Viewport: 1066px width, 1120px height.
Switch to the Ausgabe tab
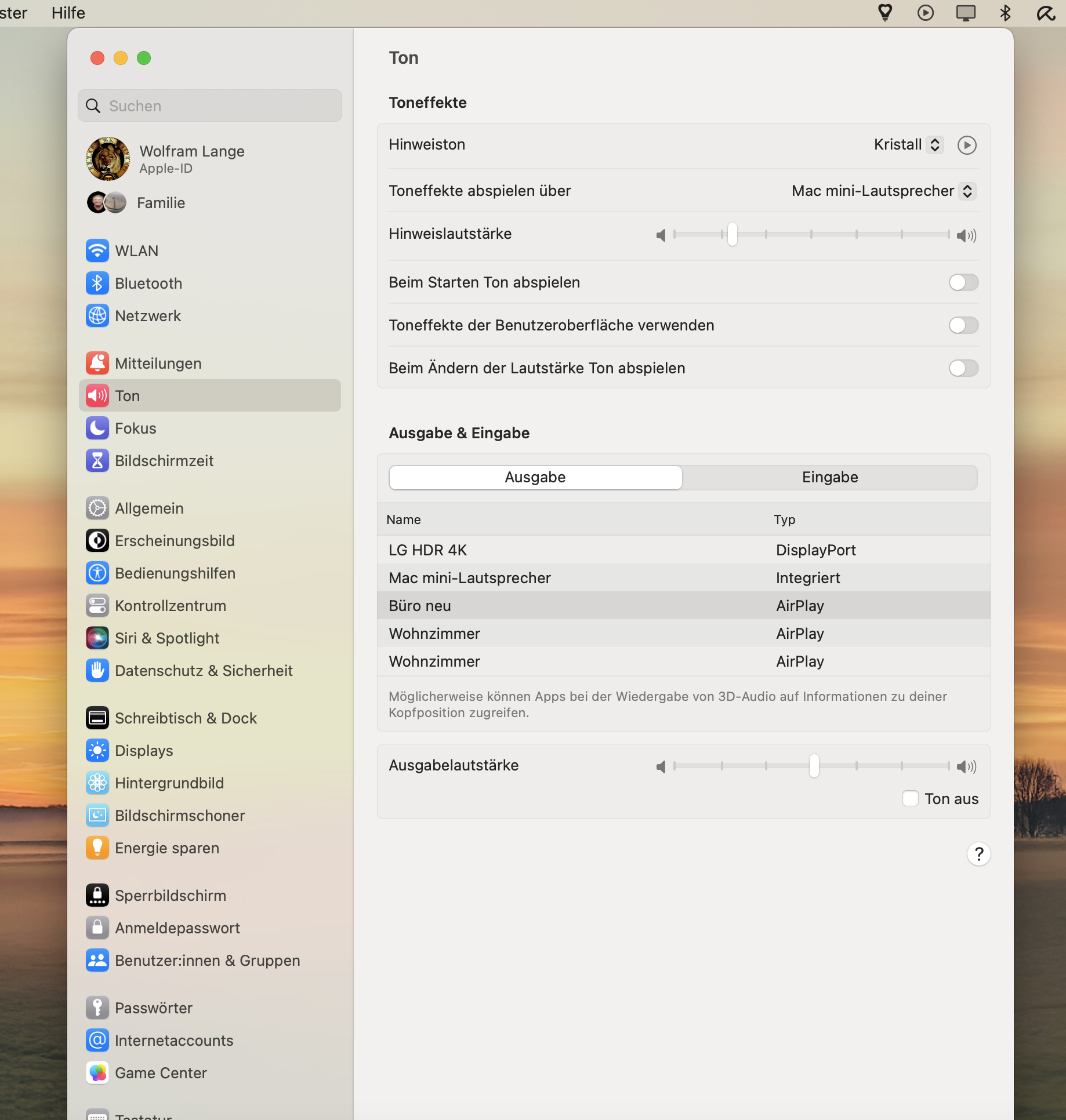coord(535,477)
